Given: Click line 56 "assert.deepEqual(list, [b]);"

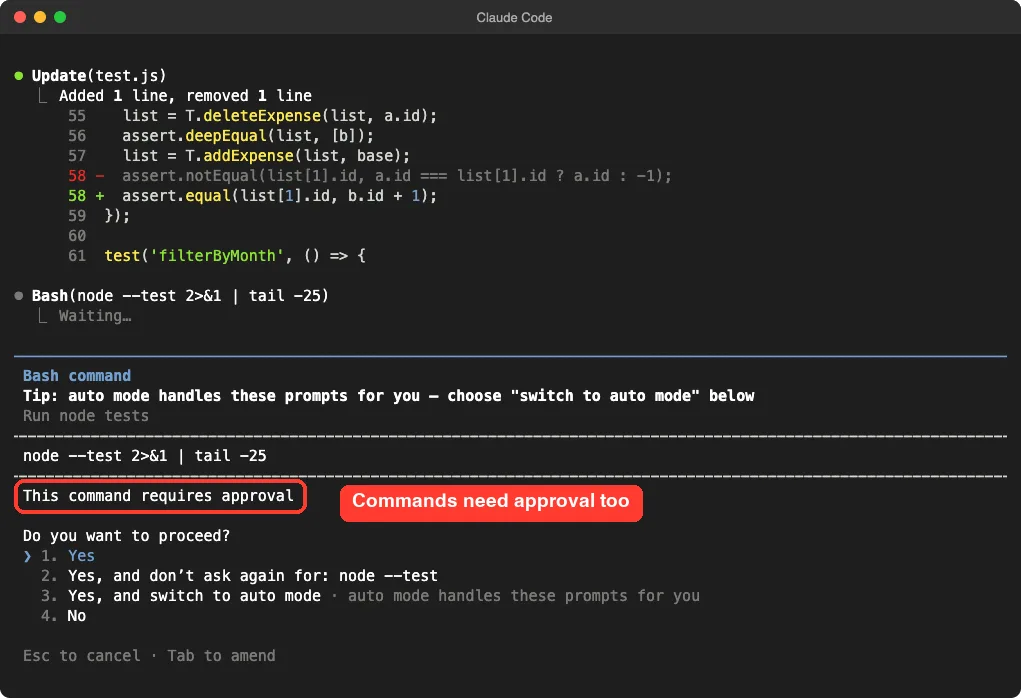Looking at the screenshot, I should (248, 135).
